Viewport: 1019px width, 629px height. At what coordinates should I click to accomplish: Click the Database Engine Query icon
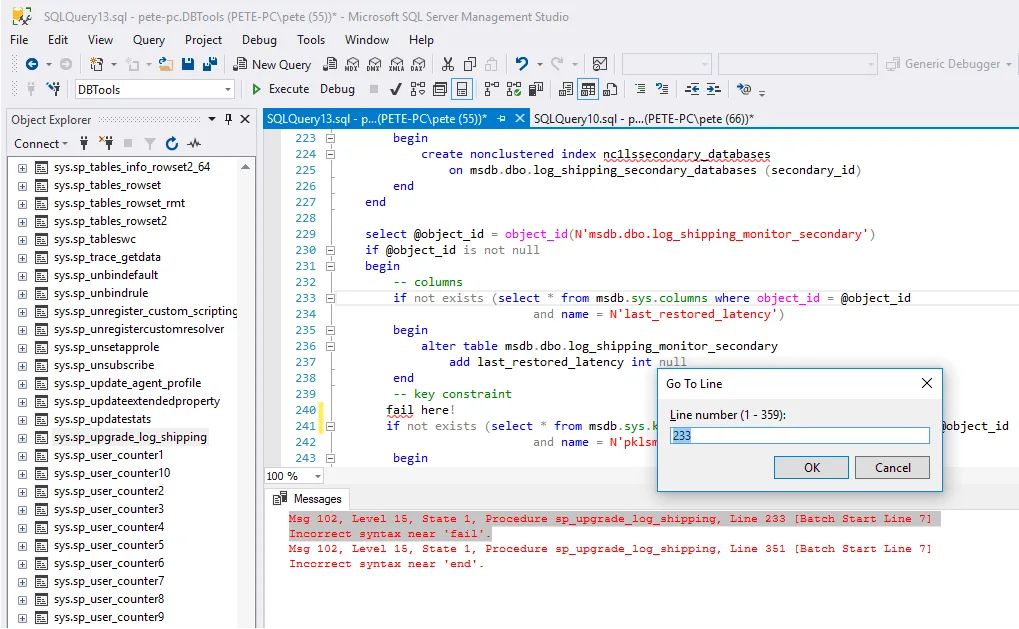pos(330,64)
